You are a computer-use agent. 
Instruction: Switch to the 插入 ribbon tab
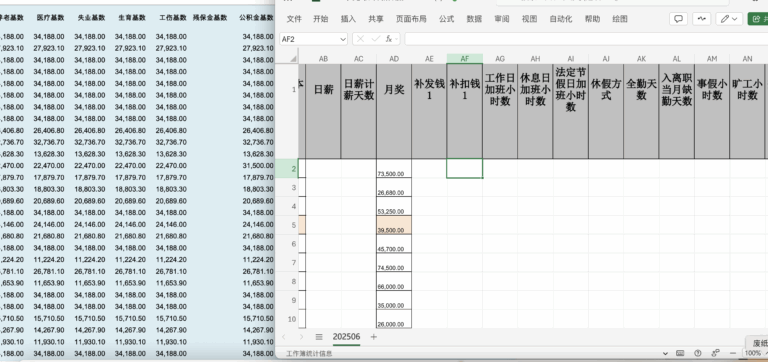pos(348,19)
